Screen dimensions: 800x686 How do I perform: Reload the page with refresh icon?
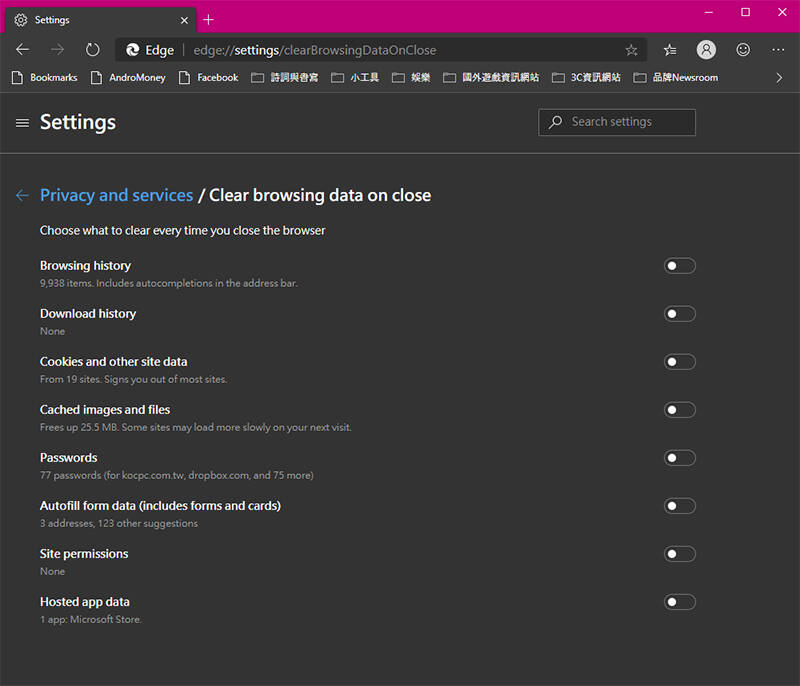click(92, 49)
